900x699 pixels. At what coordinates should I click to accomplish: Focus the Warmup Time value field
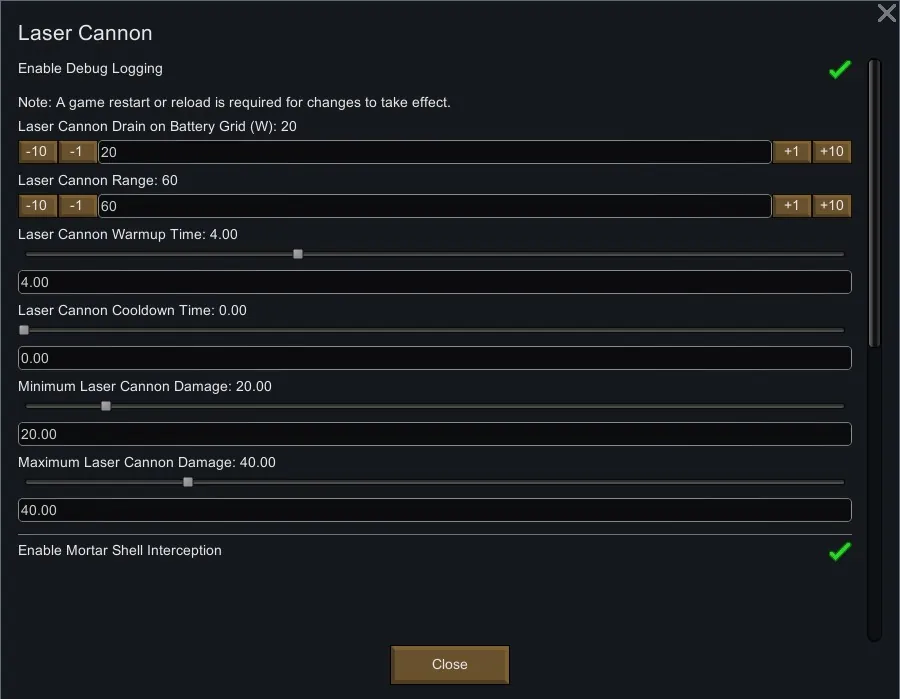(434, 282)
